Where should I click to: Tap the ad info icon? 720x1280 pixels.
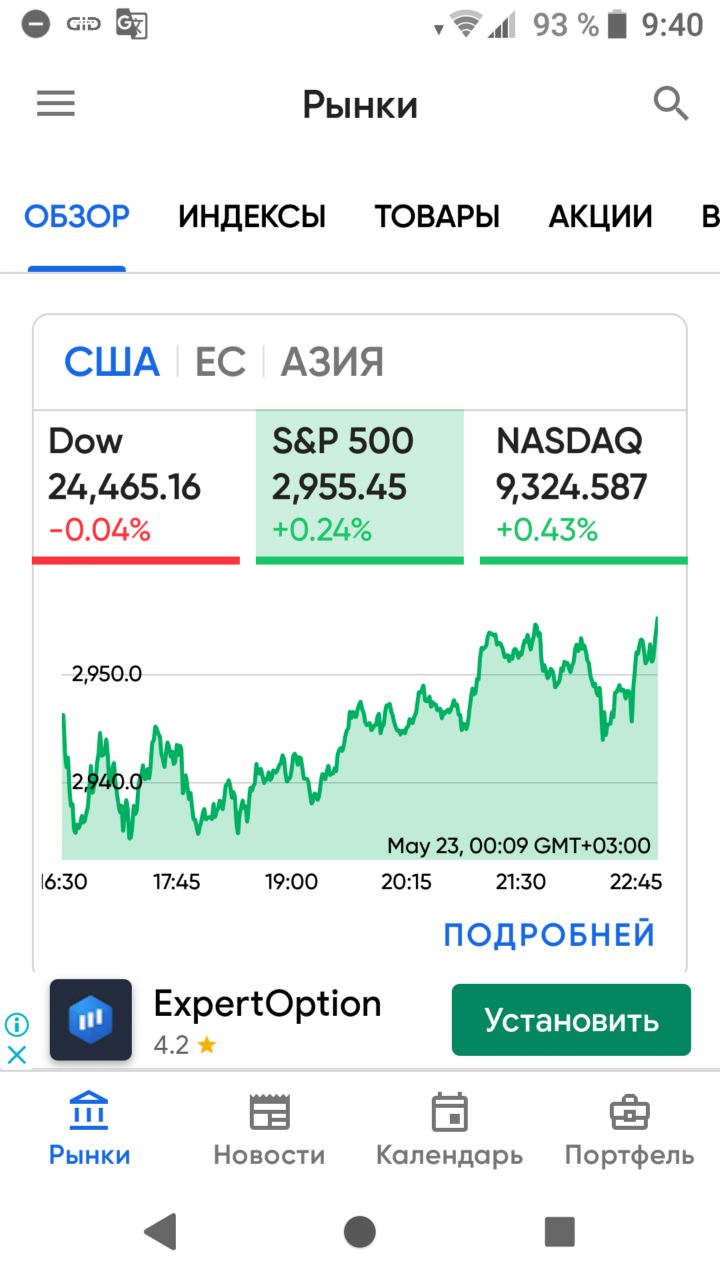tap(17, 1024)
